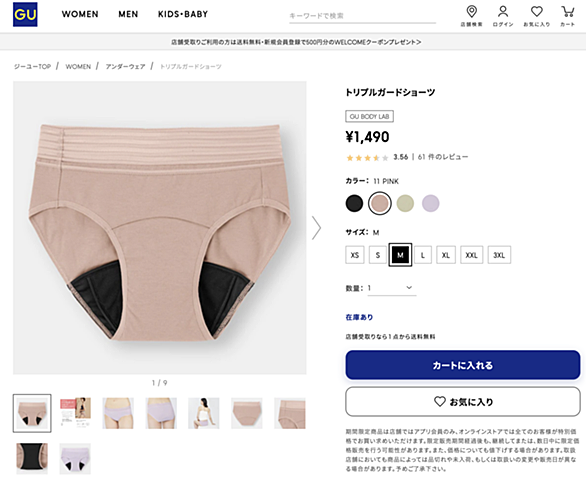Show next product image with arrow
Viewport: 586px width, 480px height.
(317, 227)
